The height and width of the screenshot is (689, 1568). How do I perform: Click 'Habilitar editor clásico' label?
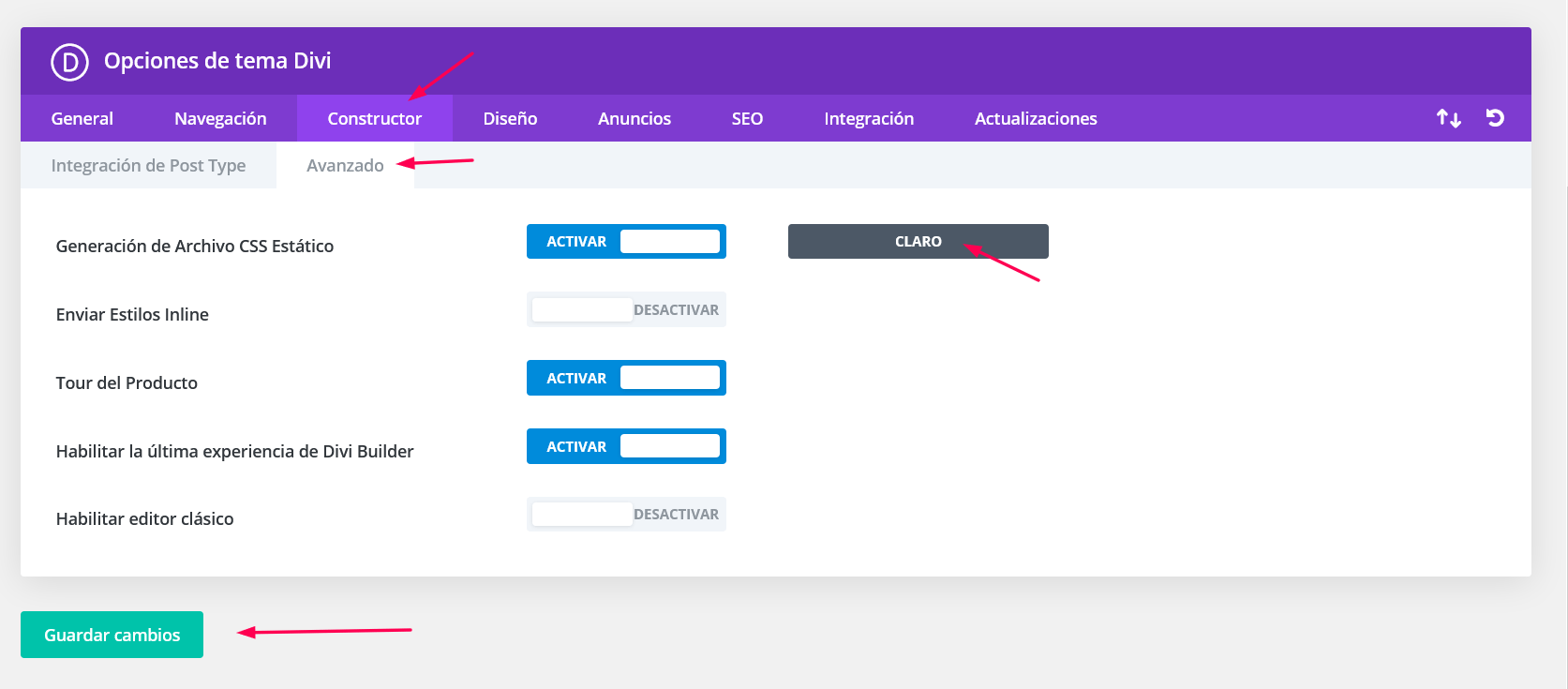click(145, 518)
